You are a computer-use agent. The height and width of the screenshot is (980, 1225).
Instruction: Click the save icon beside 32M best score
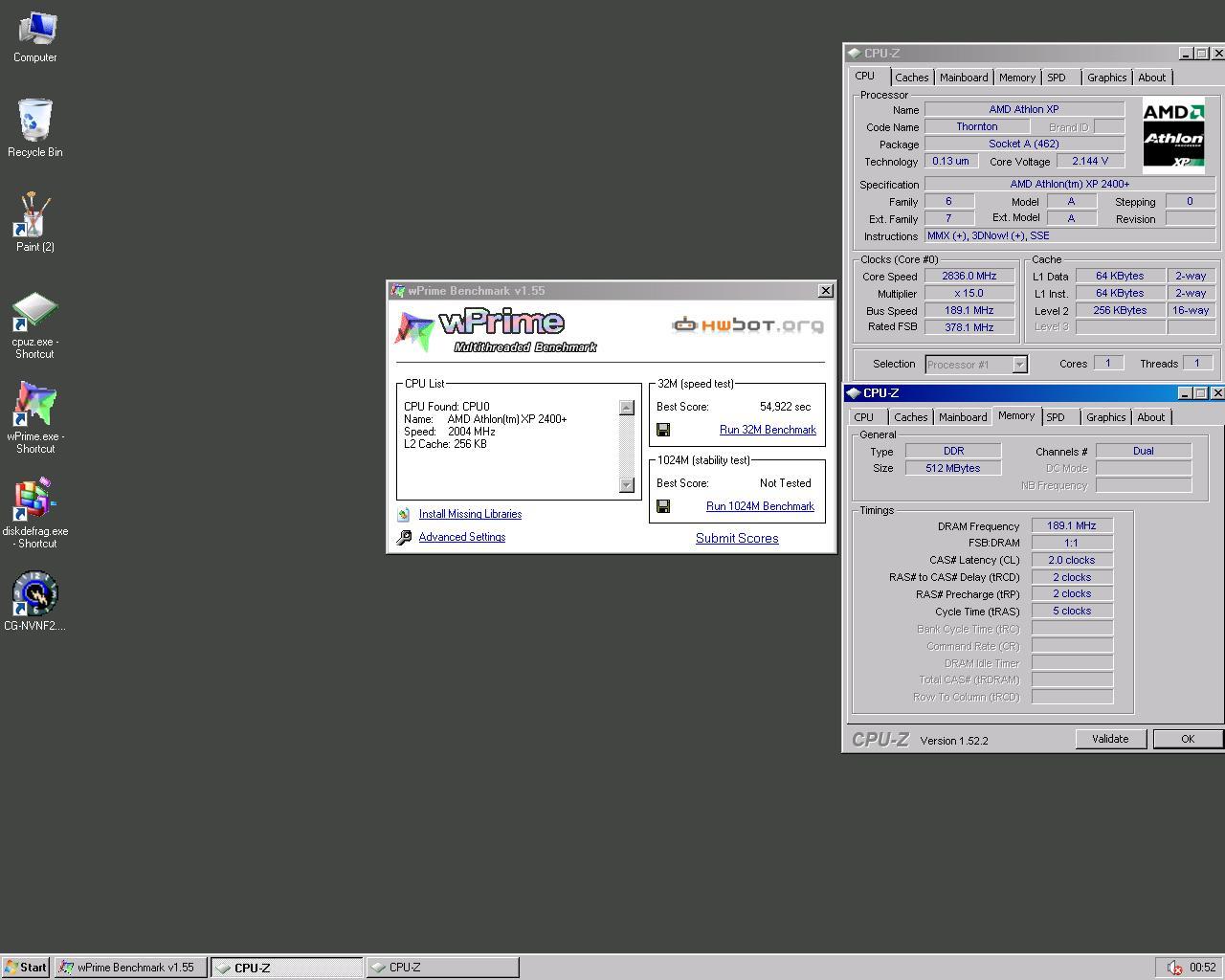tap(663, 430)
